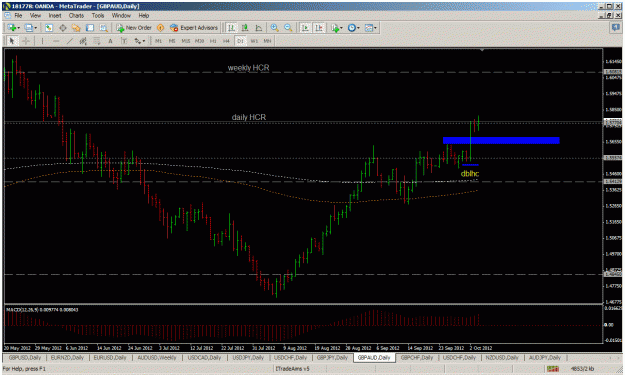Switch to NZDUSD,Daily chart tab
Screen dimensions: 625x375
coord(502,357)
